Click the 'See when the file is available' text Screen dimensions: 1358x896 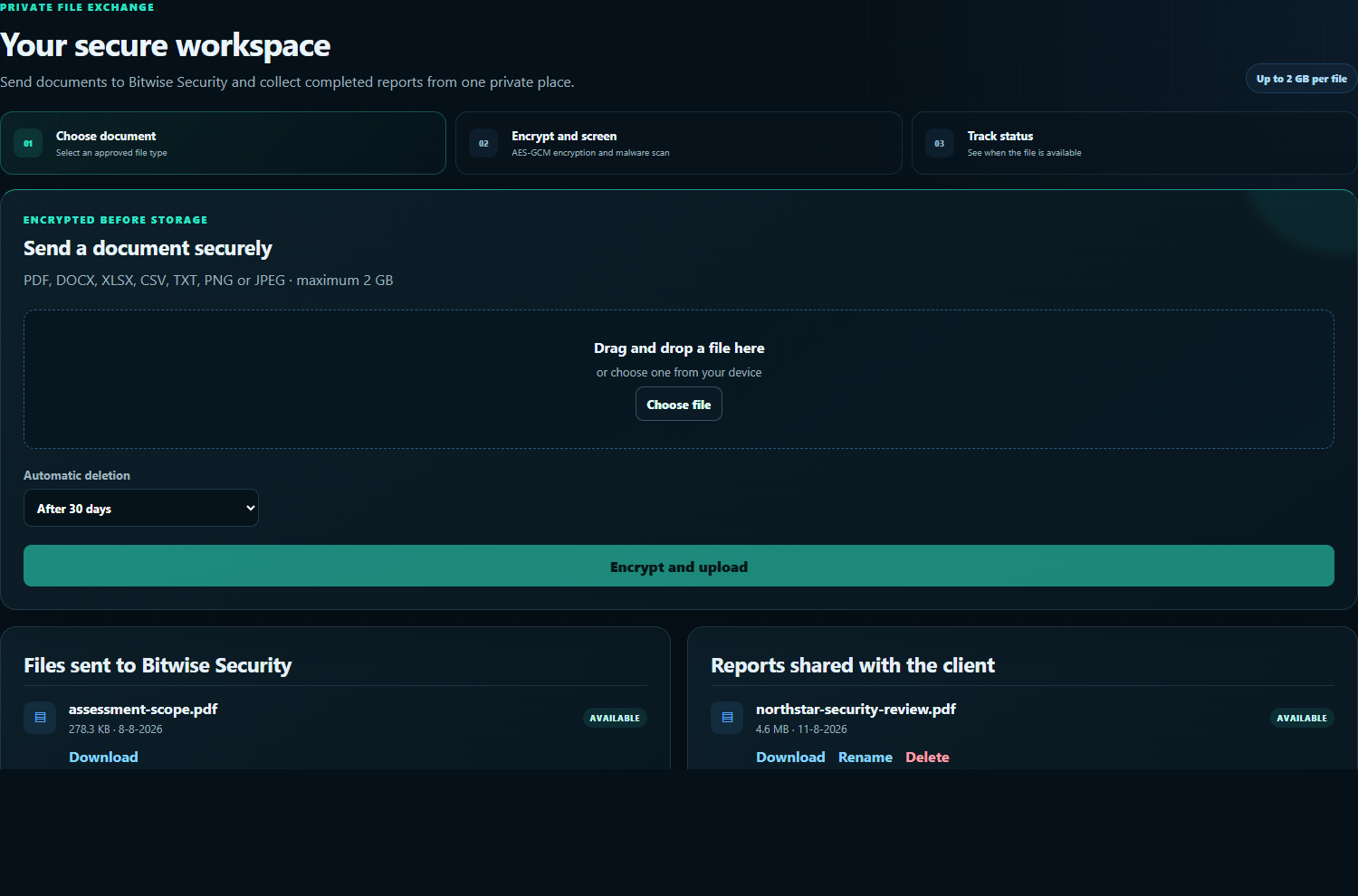click(1024, 153)
